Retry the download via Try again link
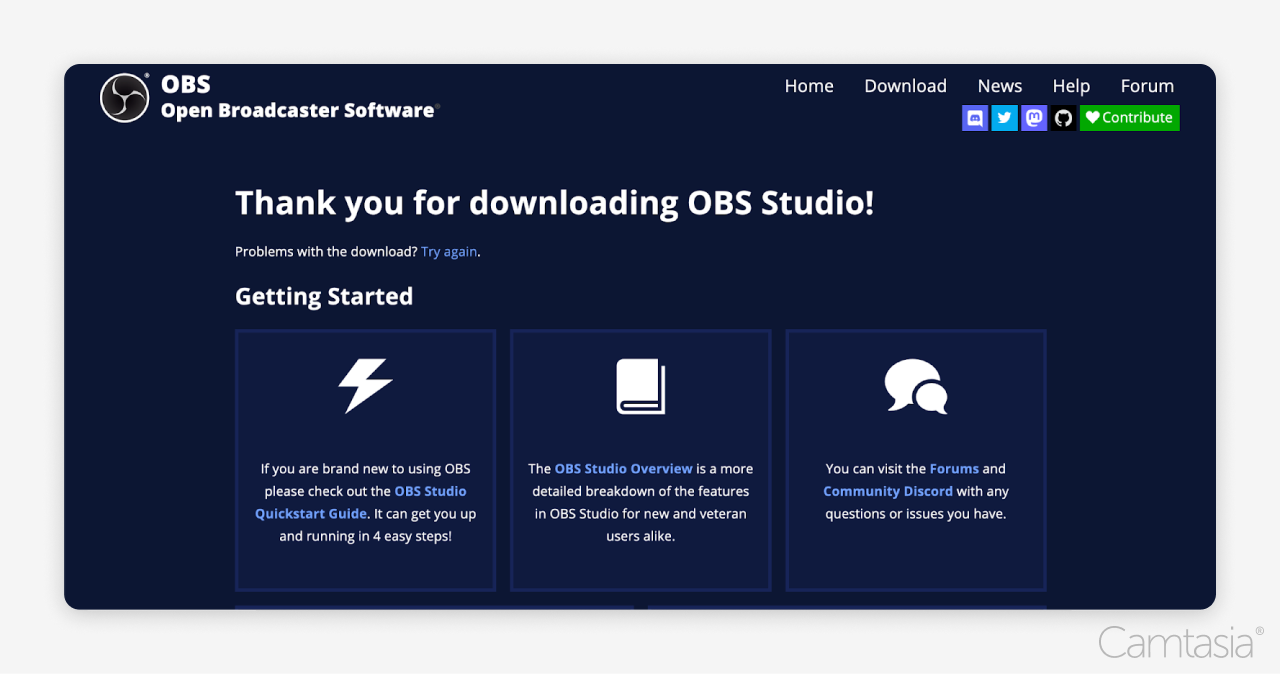The width and height of the screenshot is (1280, 674). 448,251
